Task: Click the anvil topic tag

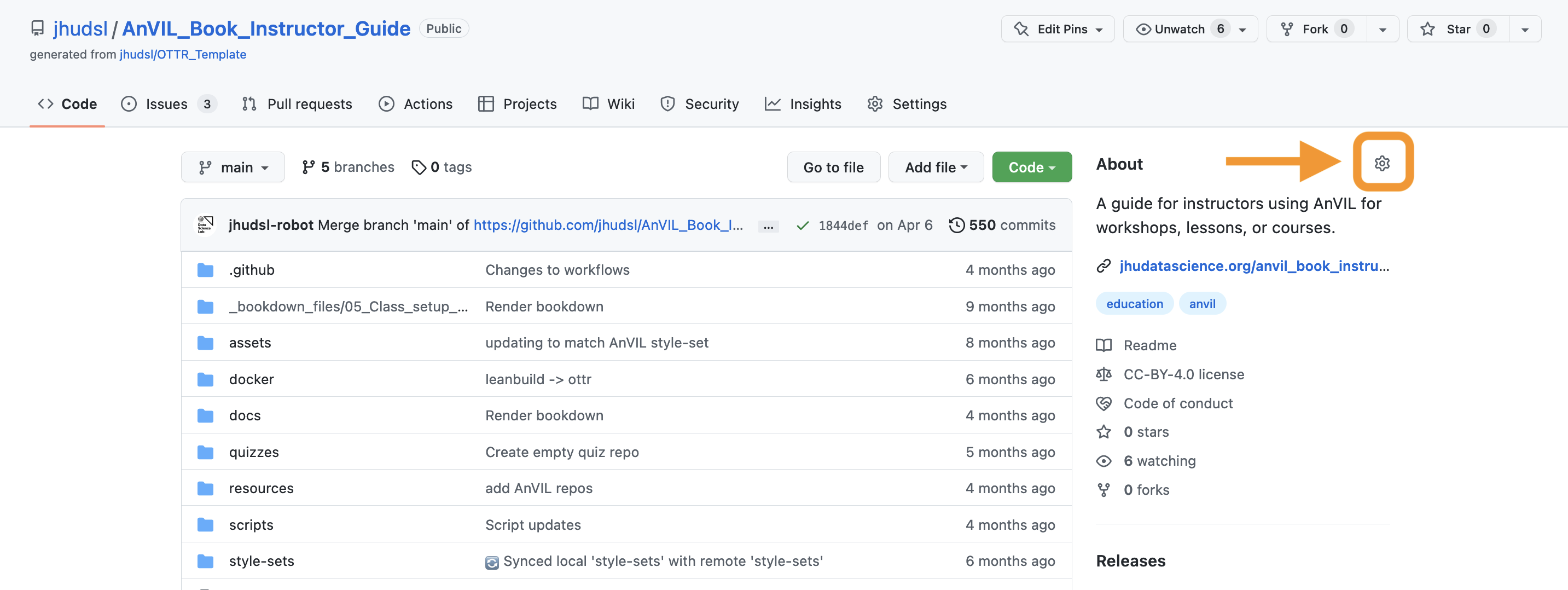Action: [x=1202, y=303]
